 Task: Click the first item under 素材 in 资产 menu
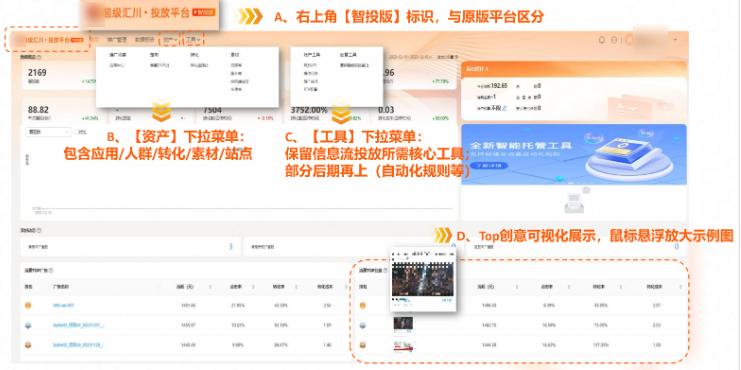click(x=236, y=65)
